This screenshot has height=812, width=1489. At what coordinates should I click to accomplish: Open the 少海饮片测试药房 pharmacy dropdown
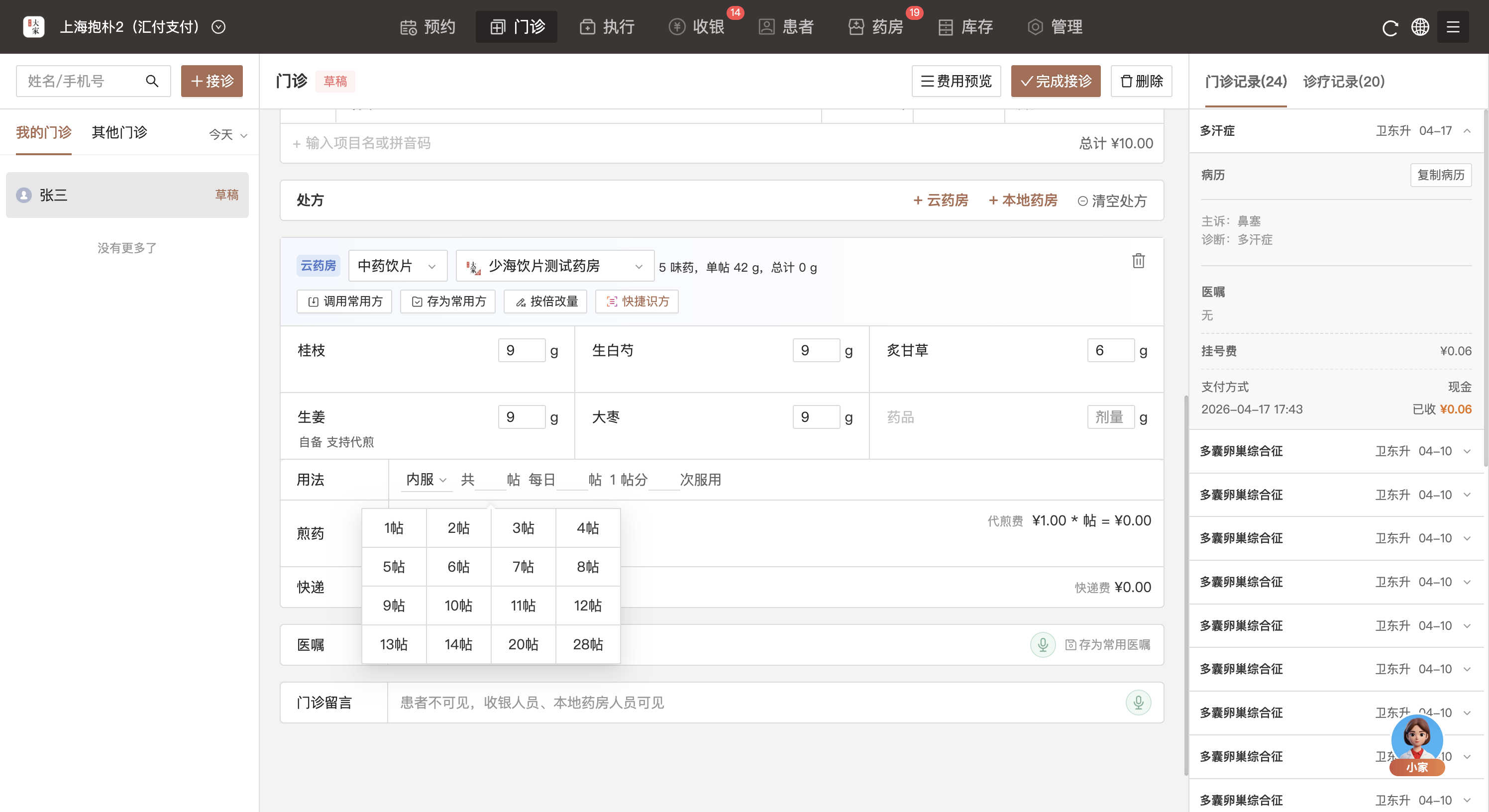(x=555, y=266)
